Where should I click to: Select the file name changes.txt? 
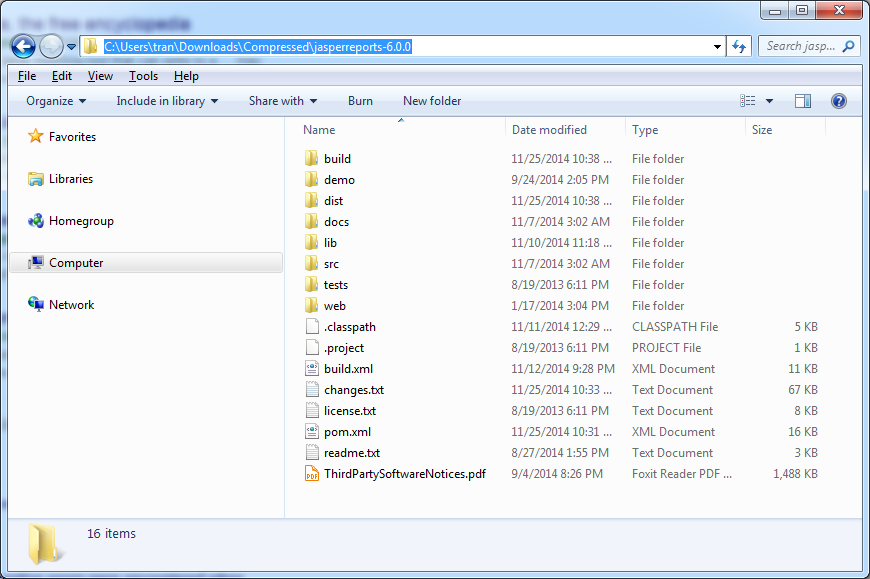(x=354, y=390)
